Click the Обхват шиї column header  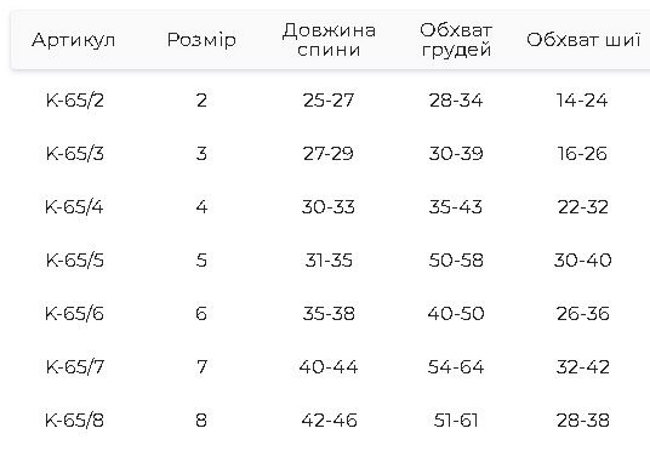[x=583, y=40]
